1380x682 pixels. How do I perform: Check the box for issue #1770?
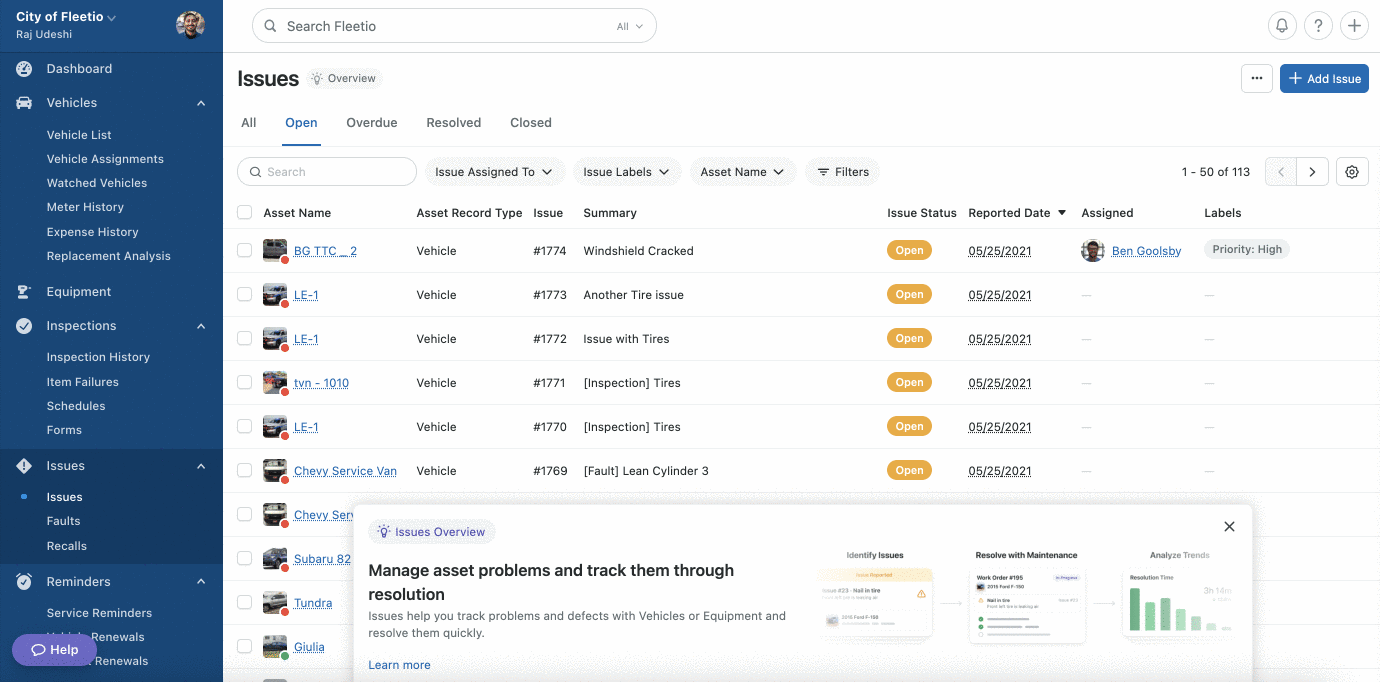(x=245, y=427)
